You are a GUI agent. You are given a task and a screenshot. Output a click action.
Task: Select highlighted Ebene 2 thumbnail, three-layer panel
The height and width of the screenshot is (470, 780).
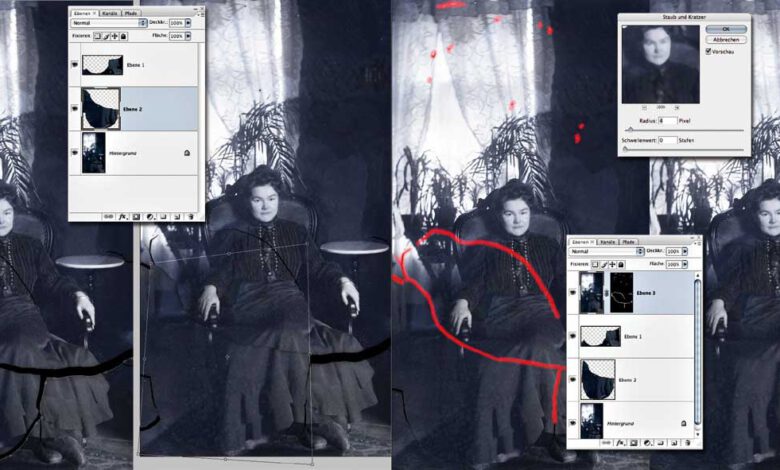100,108
